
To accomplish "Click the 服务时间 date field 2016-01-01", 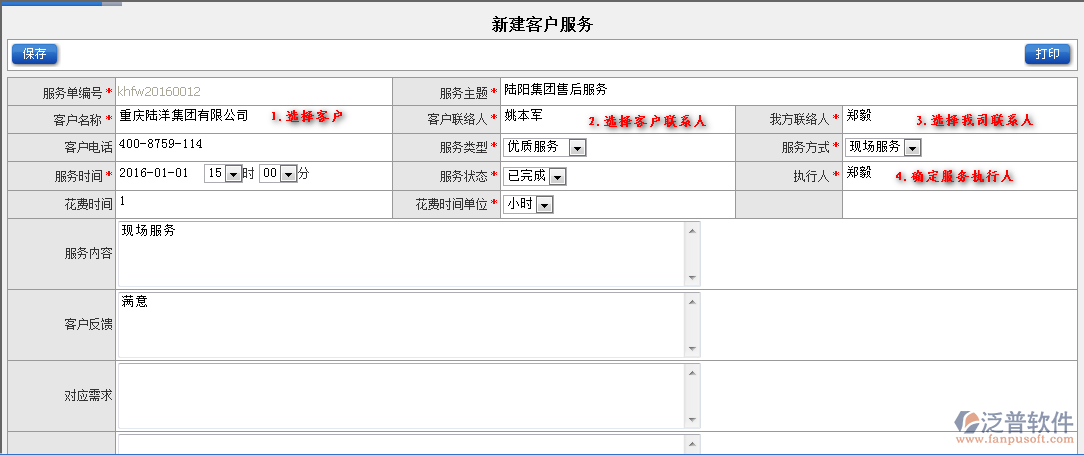I will pos(153,173).
